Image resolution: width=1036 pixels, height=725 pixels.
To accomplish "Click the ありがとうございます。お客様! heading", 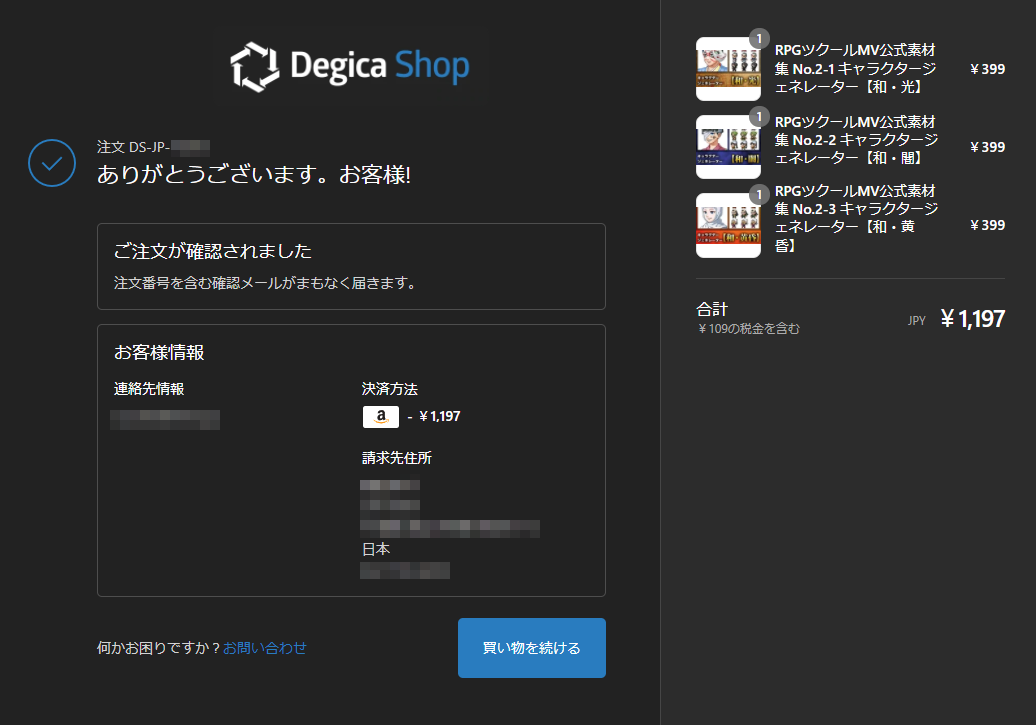I will pyautogui.click(x=254, y=175).
